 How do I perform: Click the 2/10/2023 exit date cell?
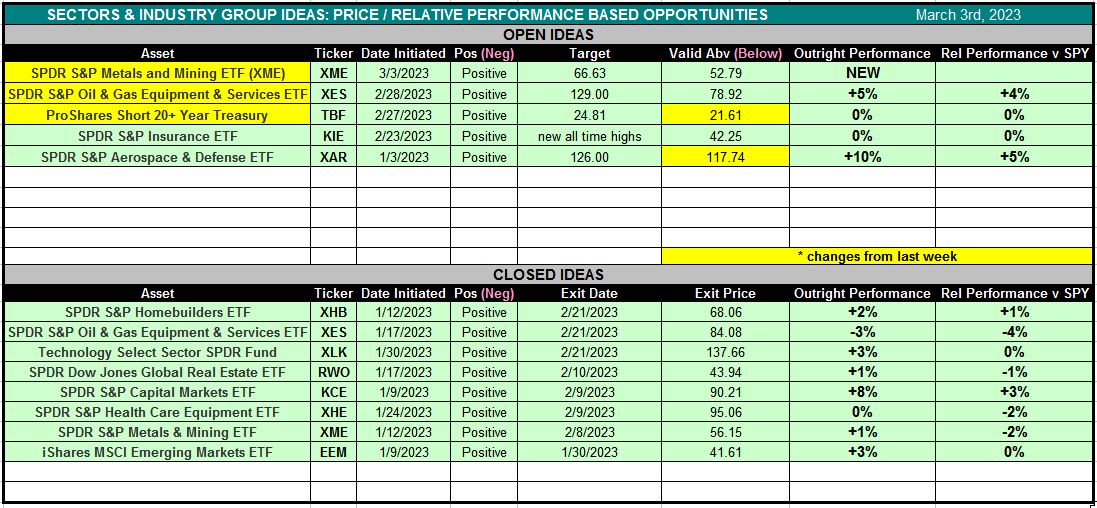coord(589,372)
